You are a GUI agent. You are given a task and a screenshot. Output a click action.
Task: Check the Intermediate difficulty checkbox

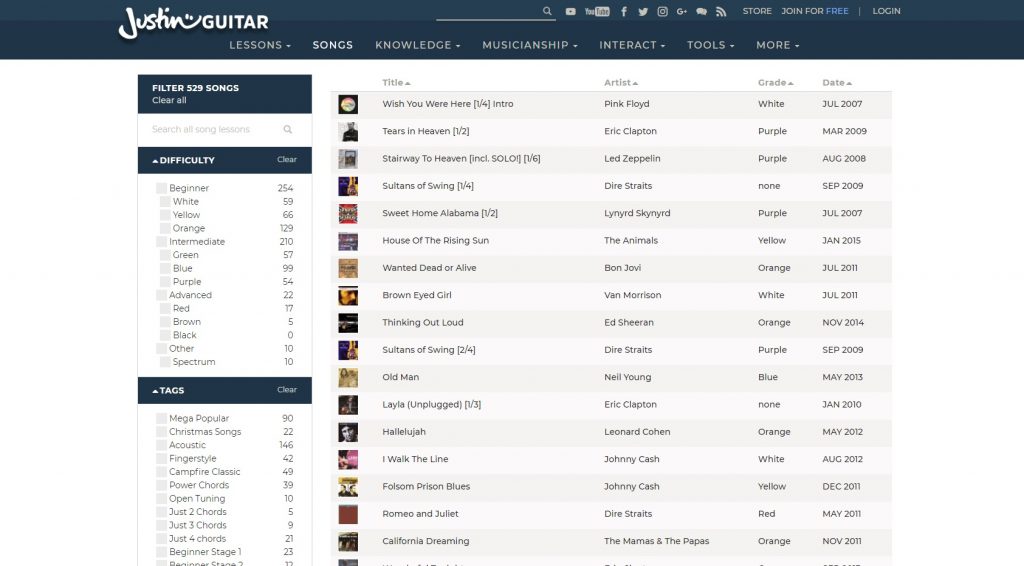(161, 242)
